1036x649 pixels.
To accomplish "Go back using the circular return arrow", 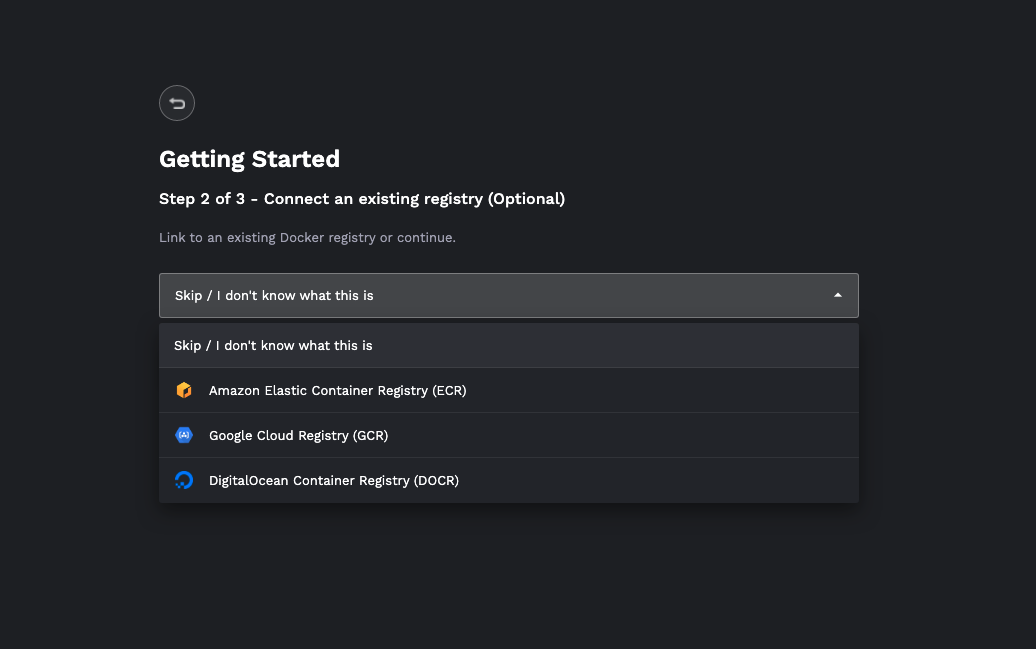I will pos(177,103).
